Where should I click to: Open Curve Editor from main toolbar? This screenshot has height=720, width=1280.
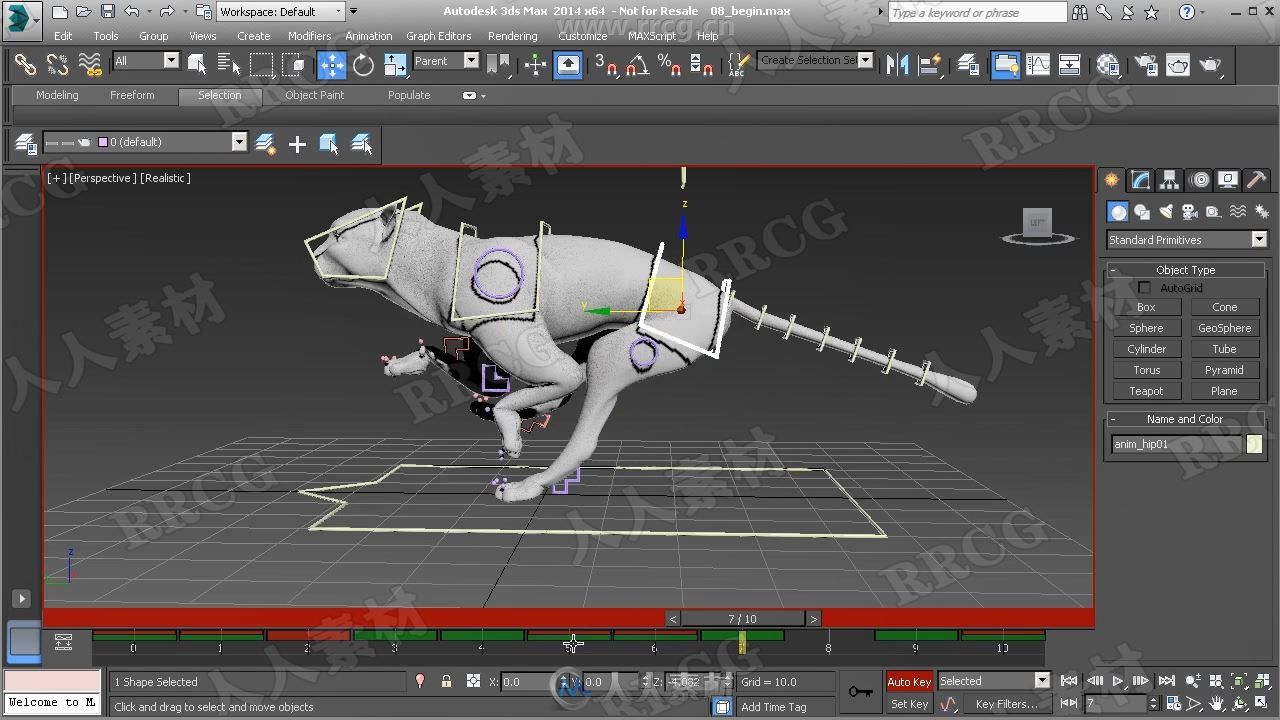(1038, 65)
